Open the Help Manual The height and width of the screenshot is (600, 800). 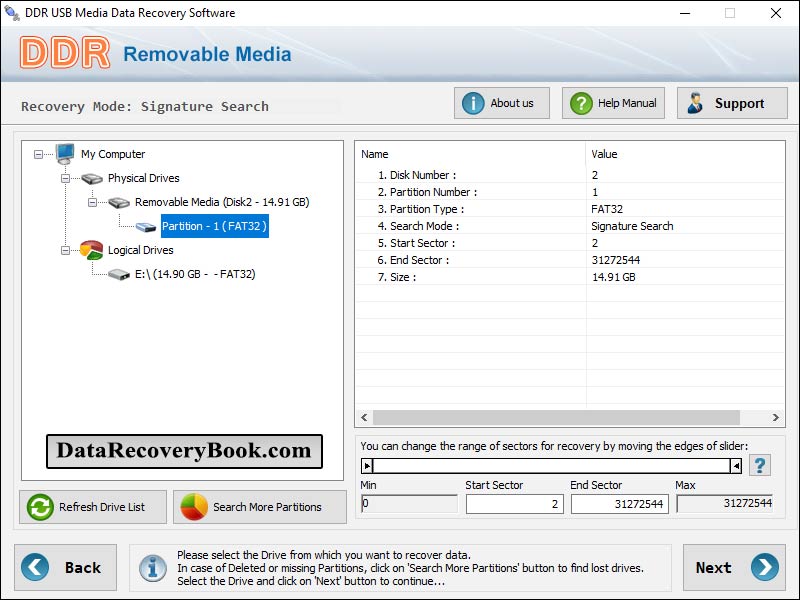(x=612, y=102)
